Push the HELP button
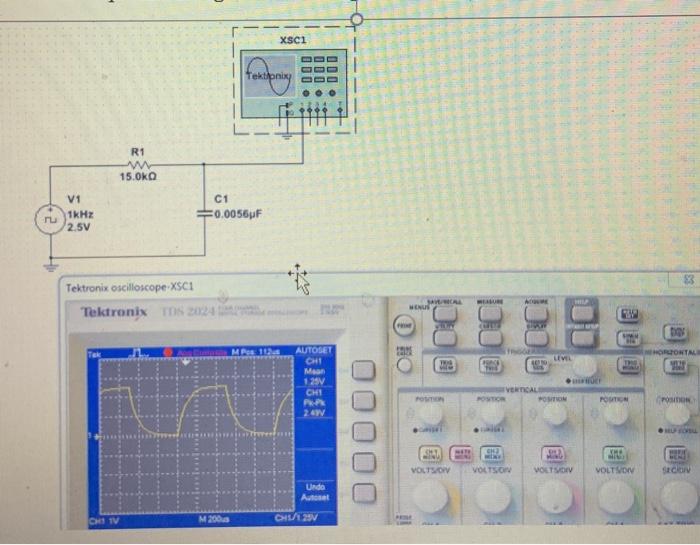 click(x=582, y=313)
